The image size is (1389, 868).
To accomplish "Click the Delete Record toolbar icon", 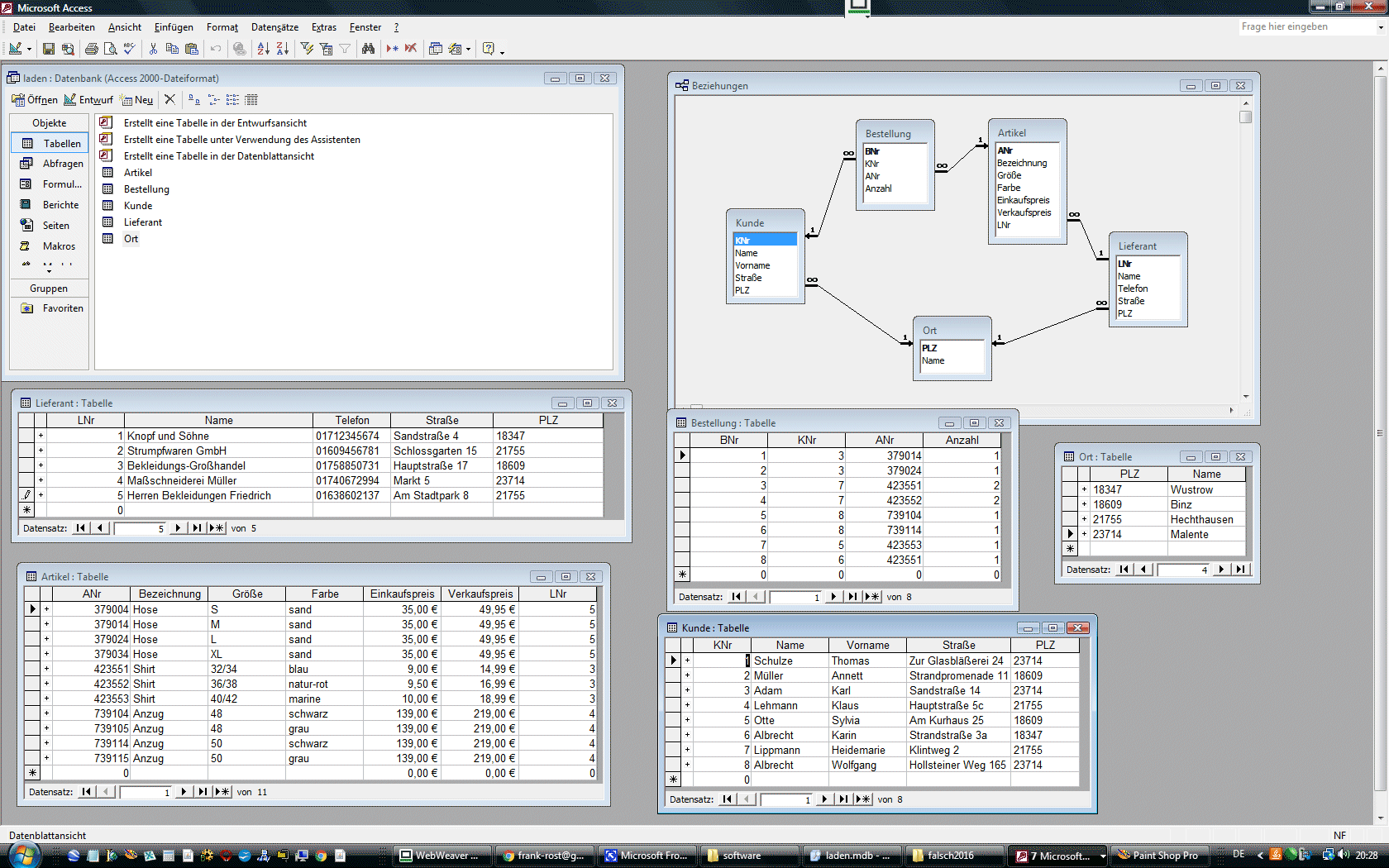I will click(411, 49).
